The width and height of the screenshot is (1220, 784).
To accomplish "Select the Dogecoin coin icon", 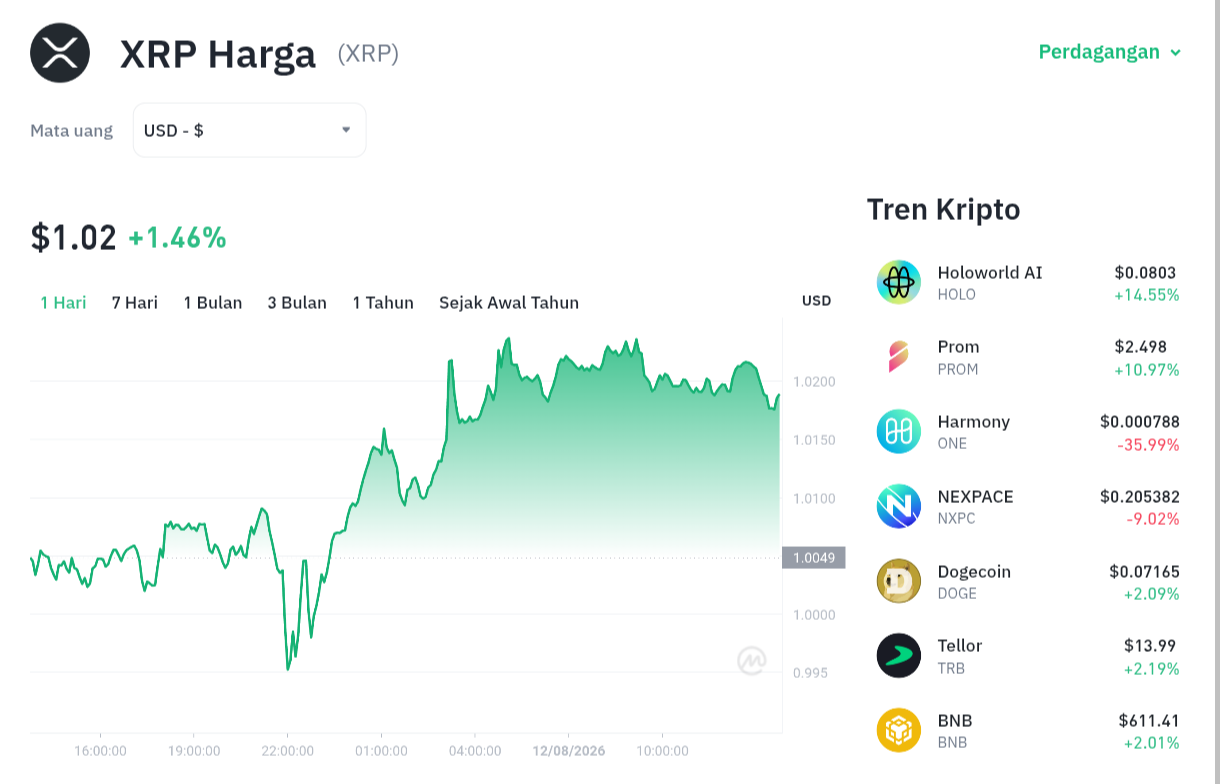I will click(899, 581).
